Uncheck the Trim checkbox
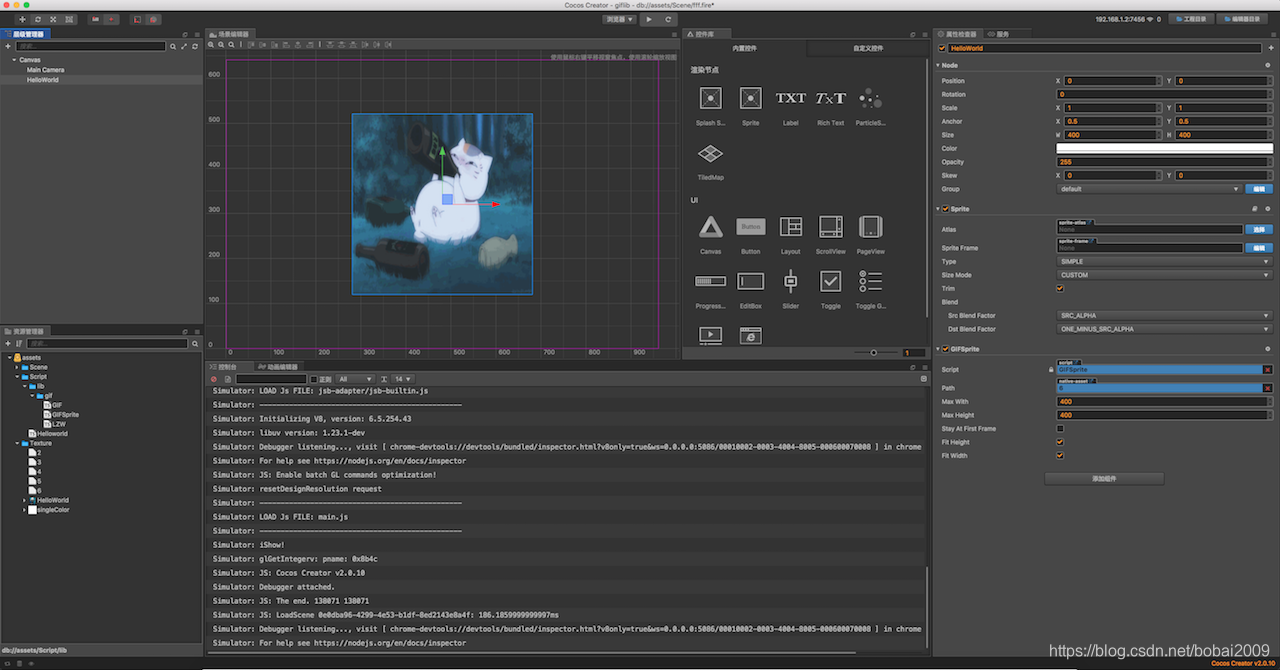The image size is (1280, 670). coord(1060,288)
